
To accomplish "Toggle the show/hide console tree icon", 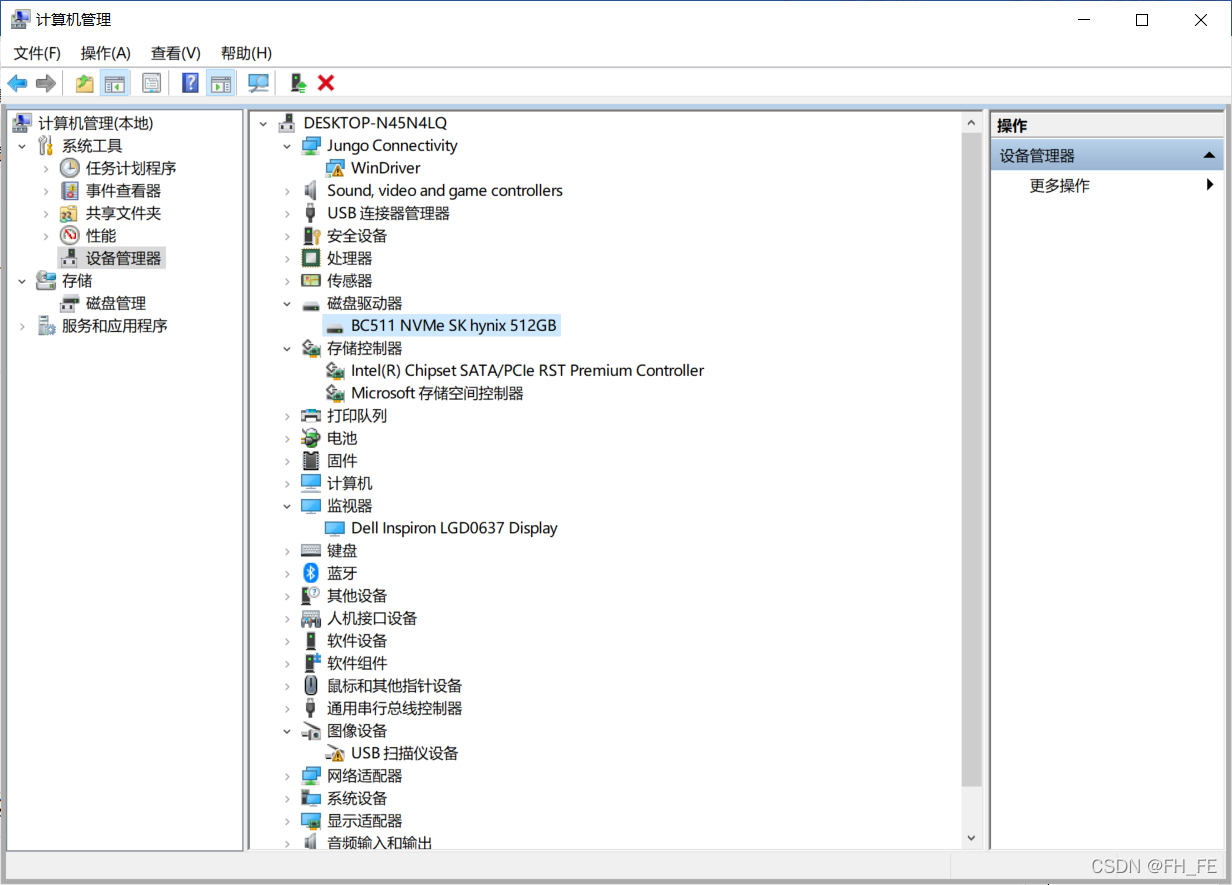I will (115, 83).
